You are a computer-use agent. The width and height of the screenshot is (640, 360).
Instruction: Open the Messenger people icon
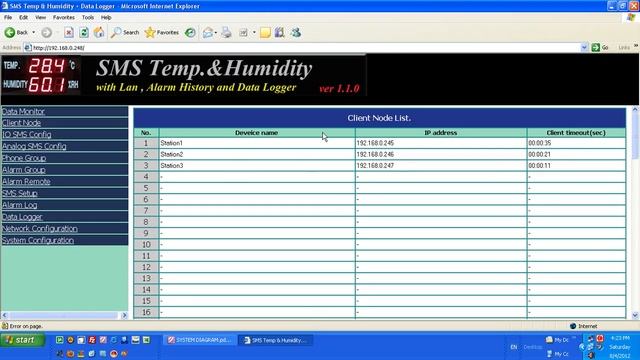tap(296, 33)
